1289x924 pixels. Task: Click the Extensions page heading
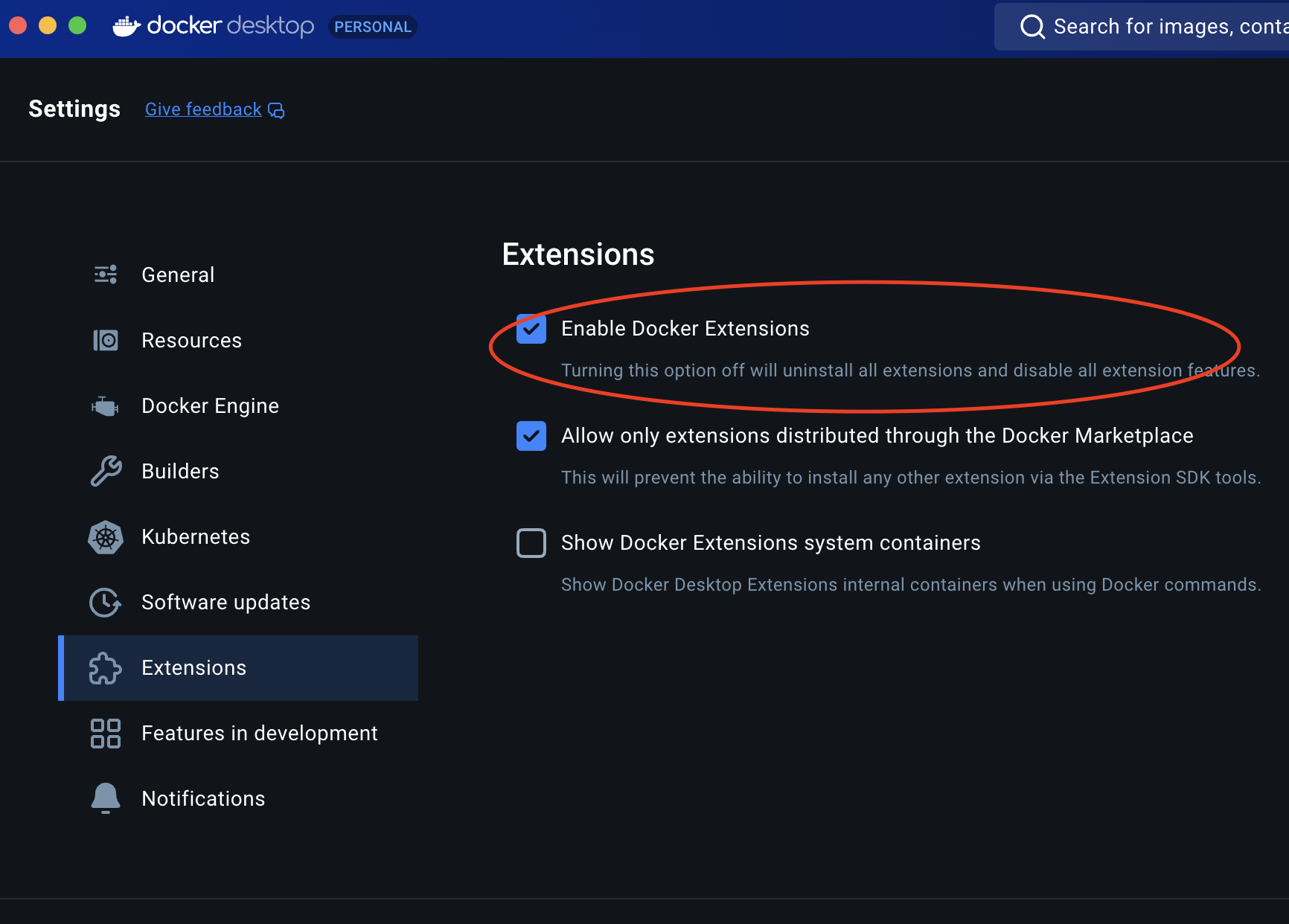click(x=578, y=254)
